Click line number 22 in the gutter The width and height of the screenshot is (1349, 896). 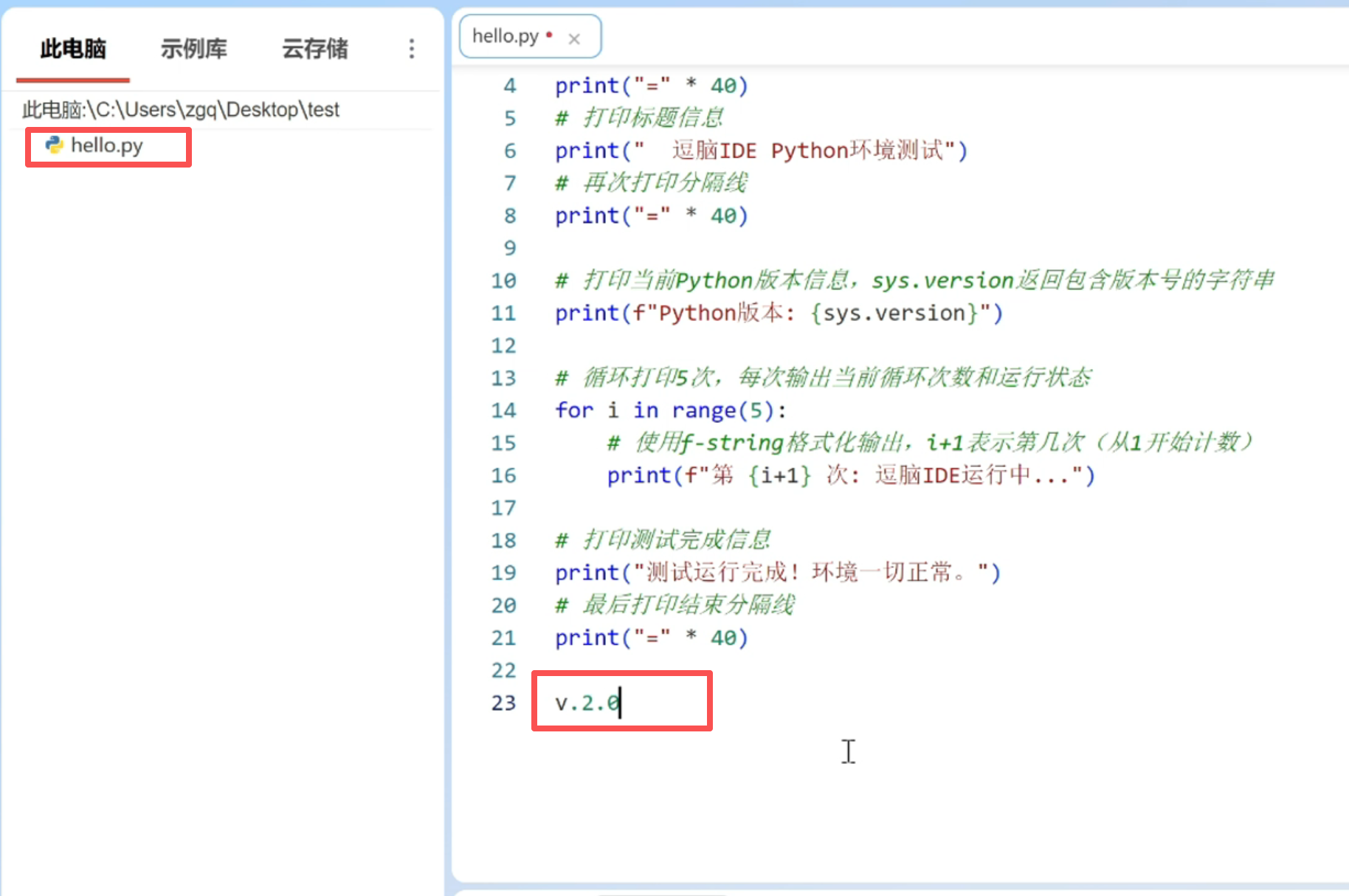[504, 670]
